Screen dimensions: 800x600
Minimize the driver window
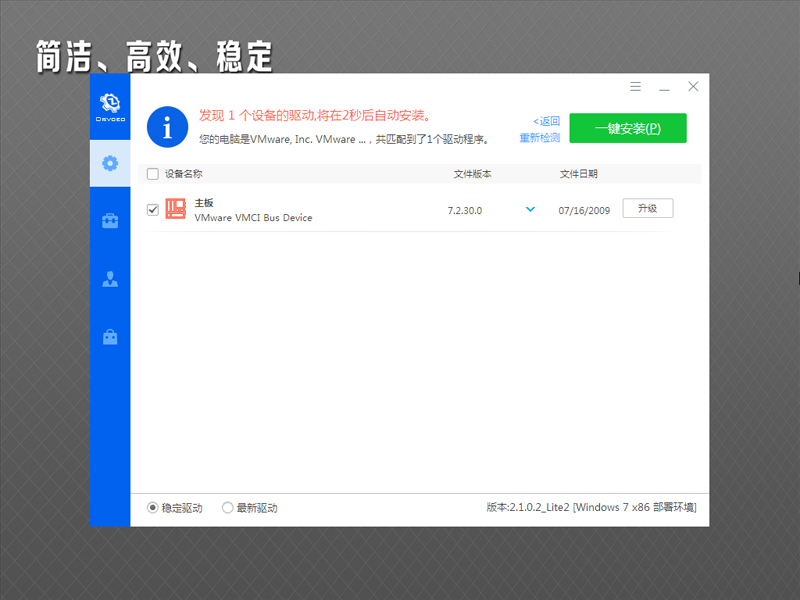click(664, 88)
